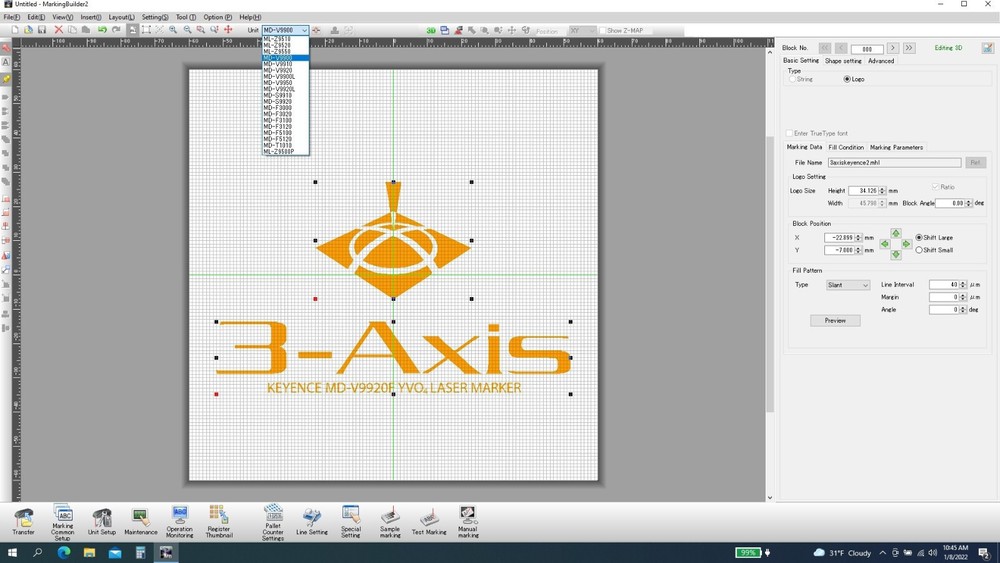
Task: Click the Preview button
Action: (835, 321)
